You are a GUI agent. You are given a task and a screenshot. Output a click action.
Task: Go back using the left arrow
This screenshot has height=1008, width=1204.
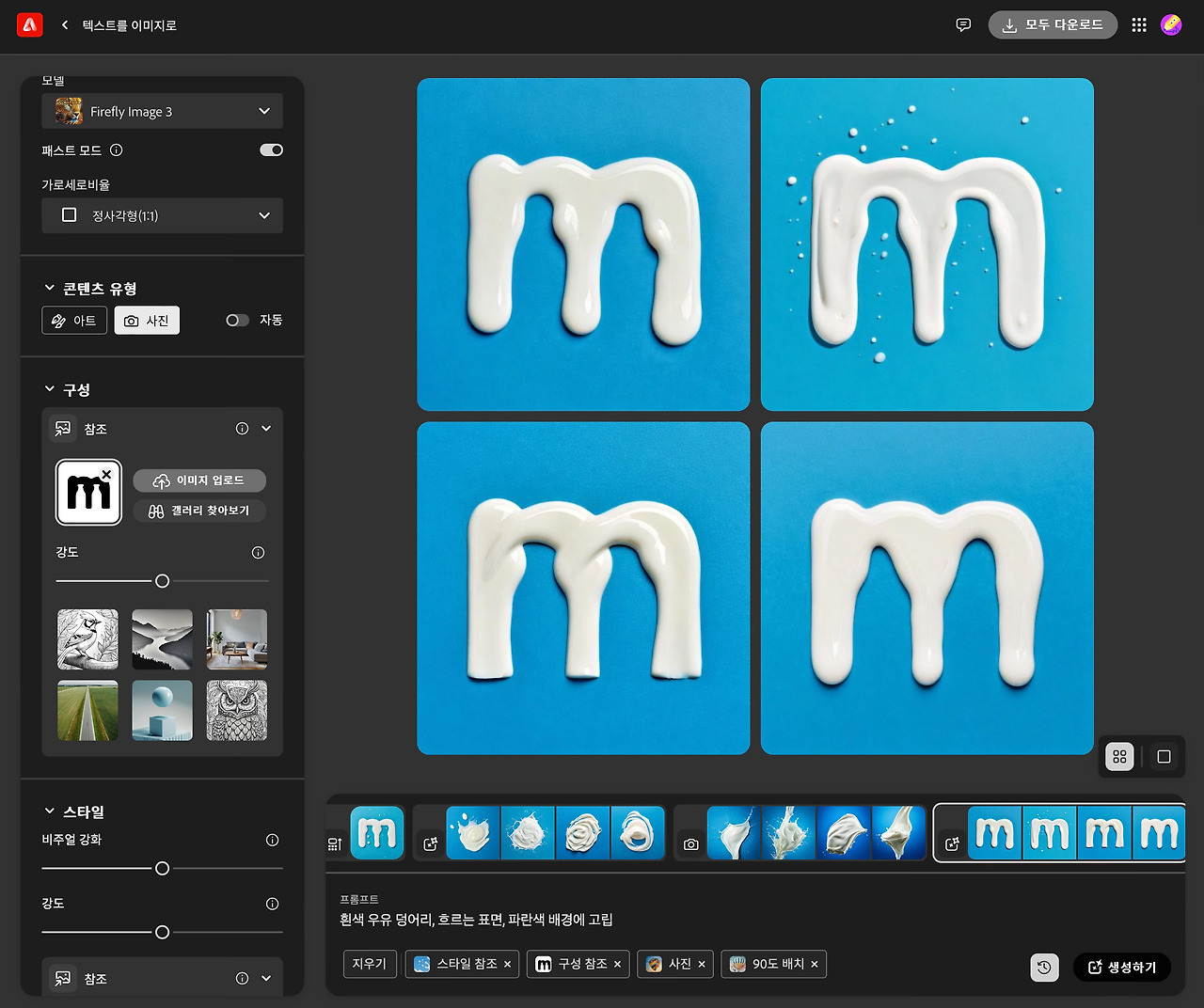pyautogui.click(x=65, y=25)
